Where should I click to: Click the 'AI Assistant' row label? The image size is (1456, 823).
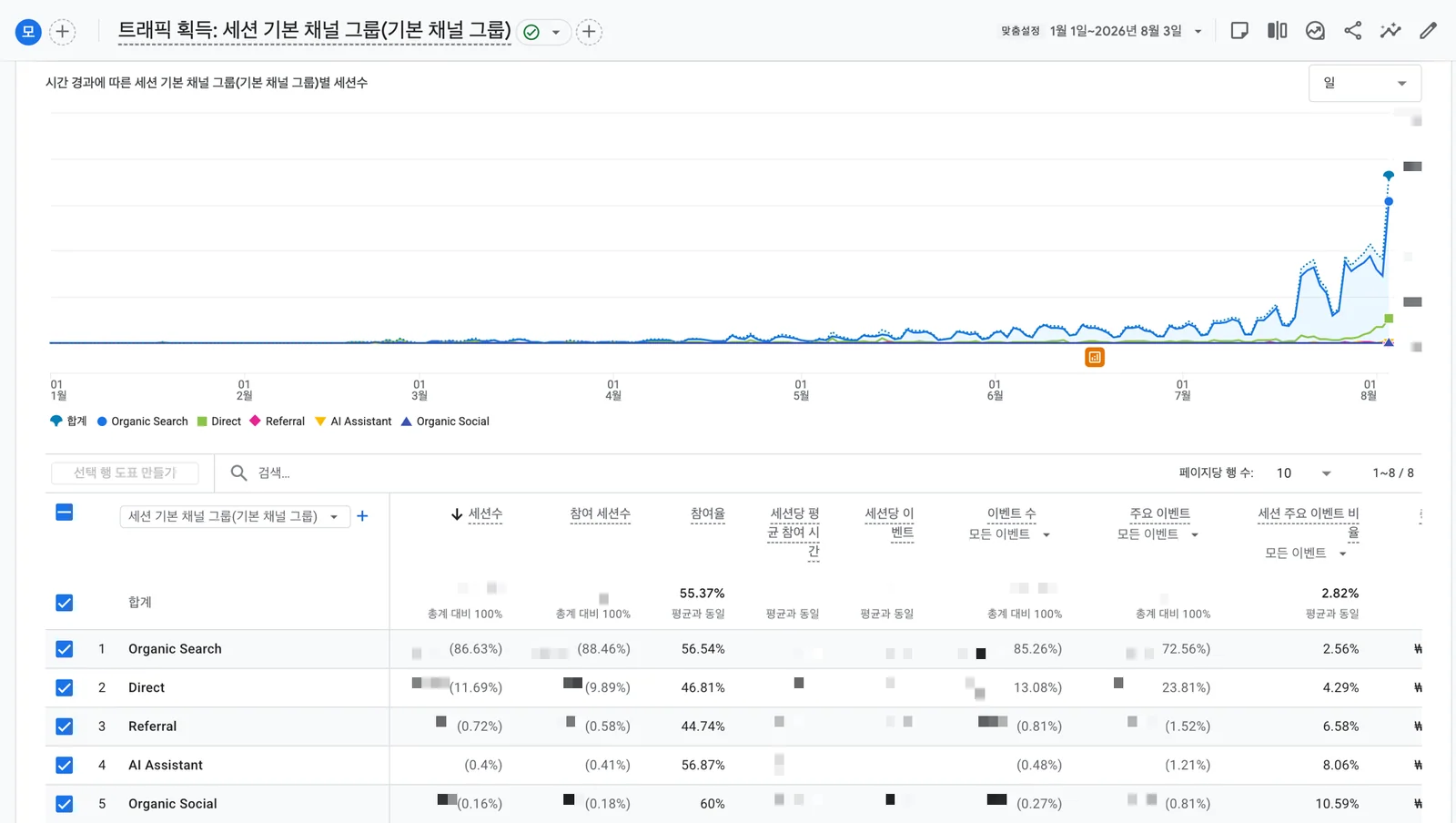coord(166,765)
